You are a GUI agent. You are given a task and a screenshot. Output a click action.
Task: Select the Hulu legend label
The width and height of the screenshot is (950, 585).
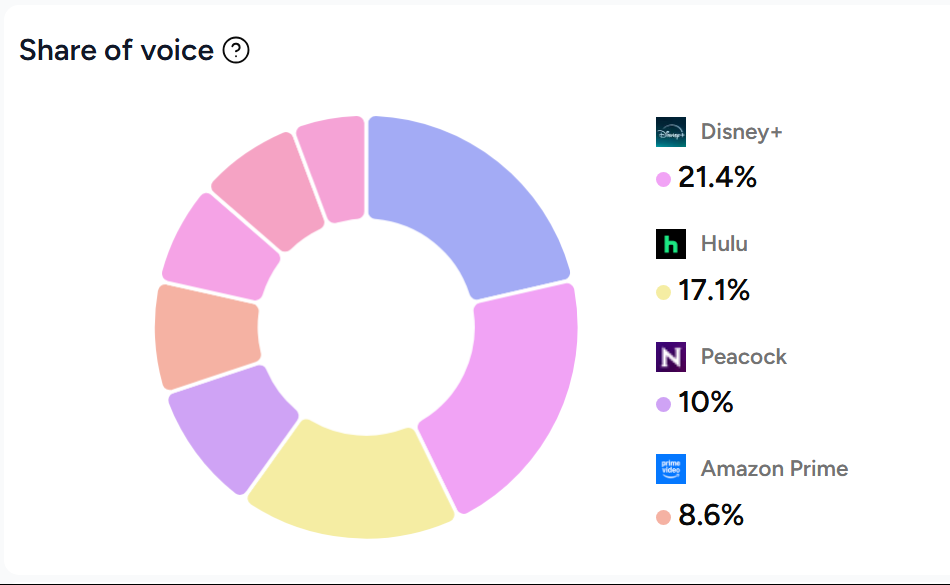[724, 244]
